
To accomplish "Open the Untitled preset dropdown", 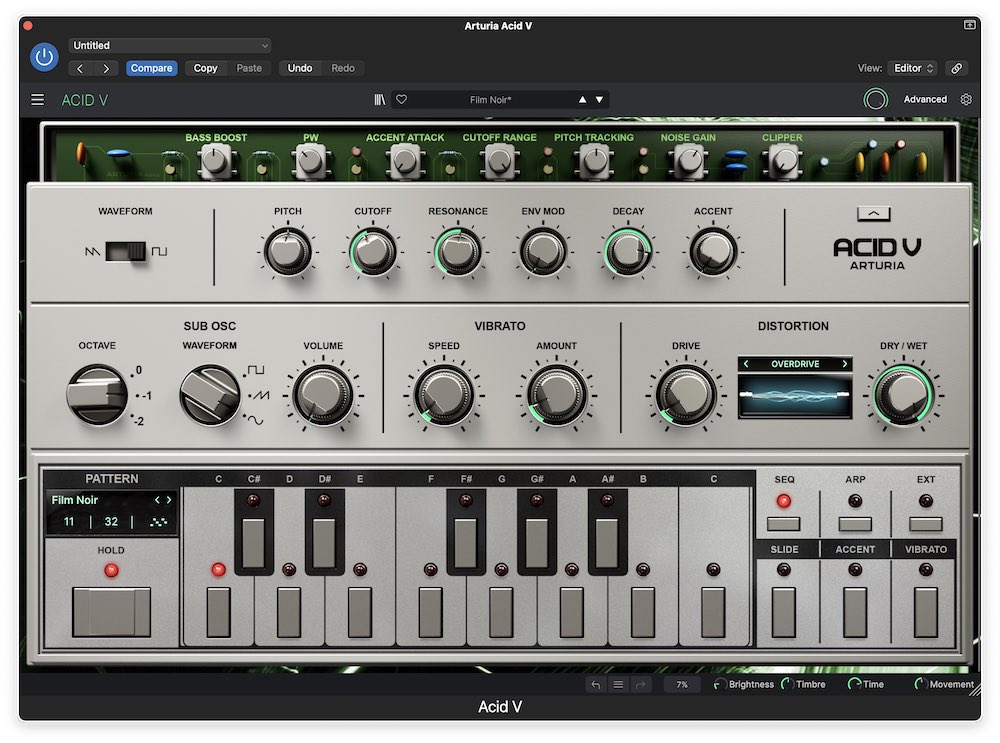I will [170, 45].
